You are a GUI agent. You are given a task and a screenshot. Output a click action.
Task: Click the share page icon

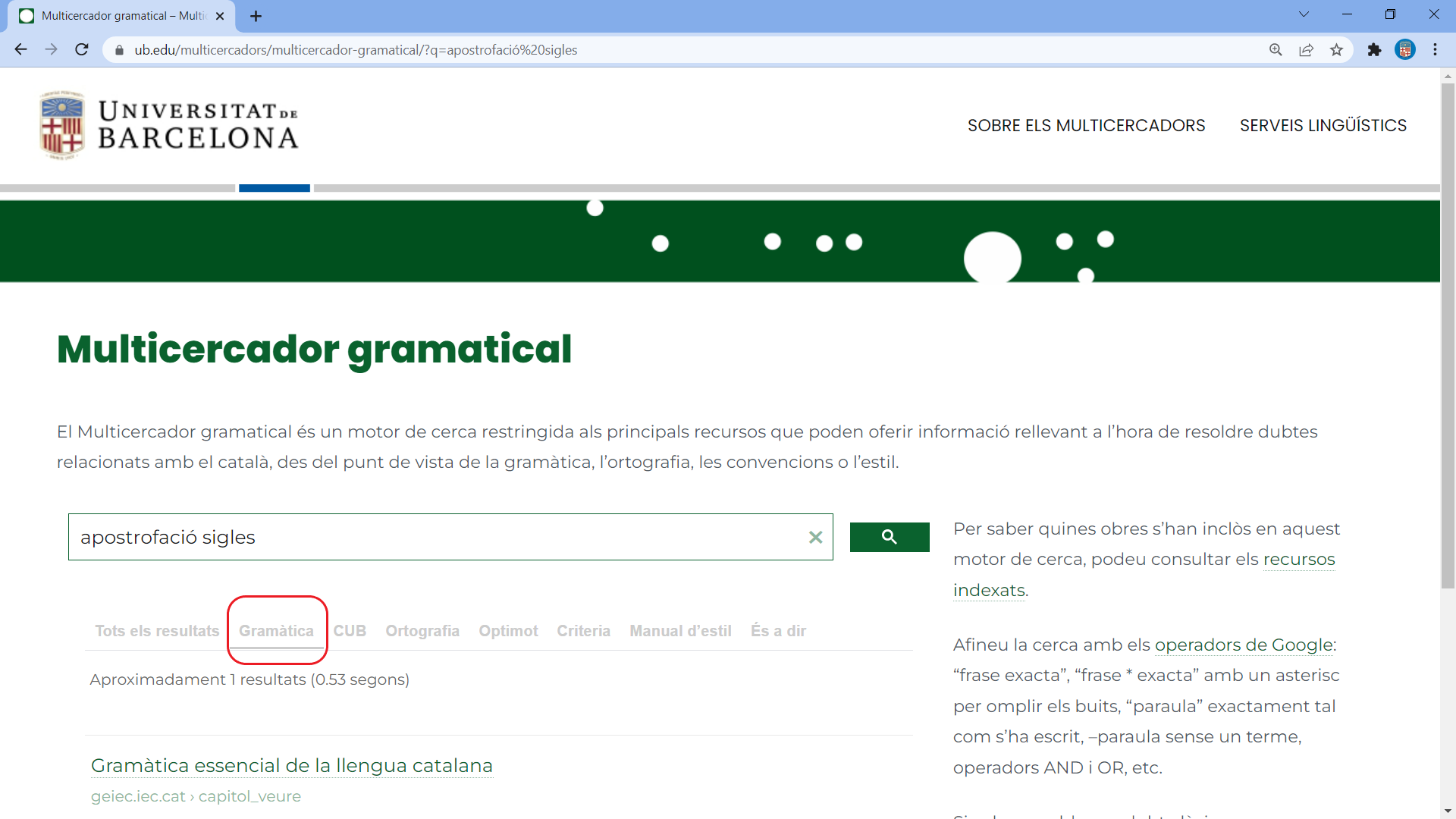1306,50
